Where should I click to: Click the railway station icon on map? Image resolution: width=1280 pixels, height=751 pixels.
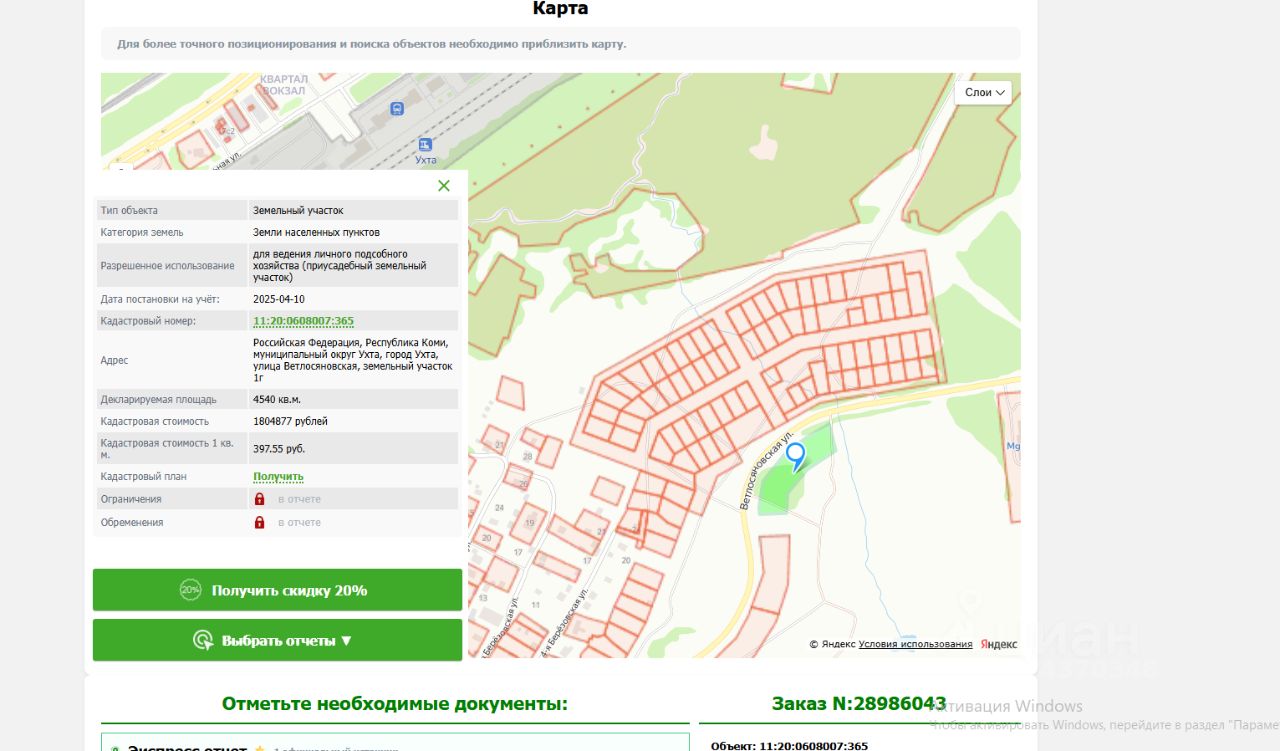(398, 109)
